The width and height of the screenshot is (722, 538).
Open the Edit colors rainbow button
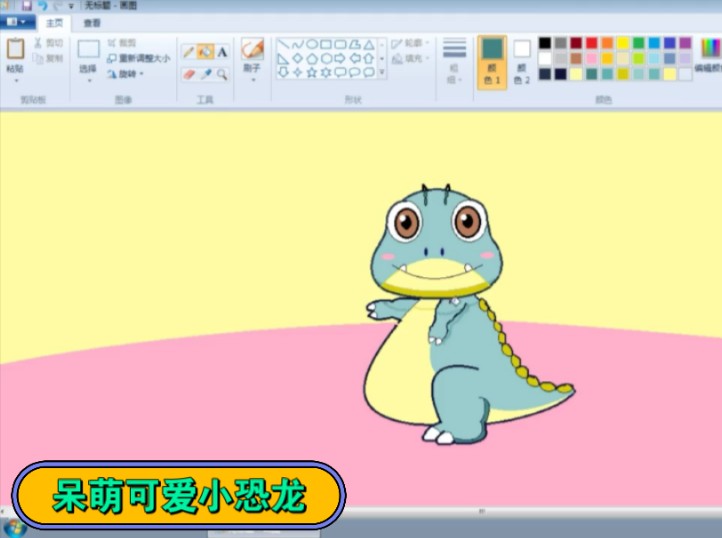coord(709,55)
